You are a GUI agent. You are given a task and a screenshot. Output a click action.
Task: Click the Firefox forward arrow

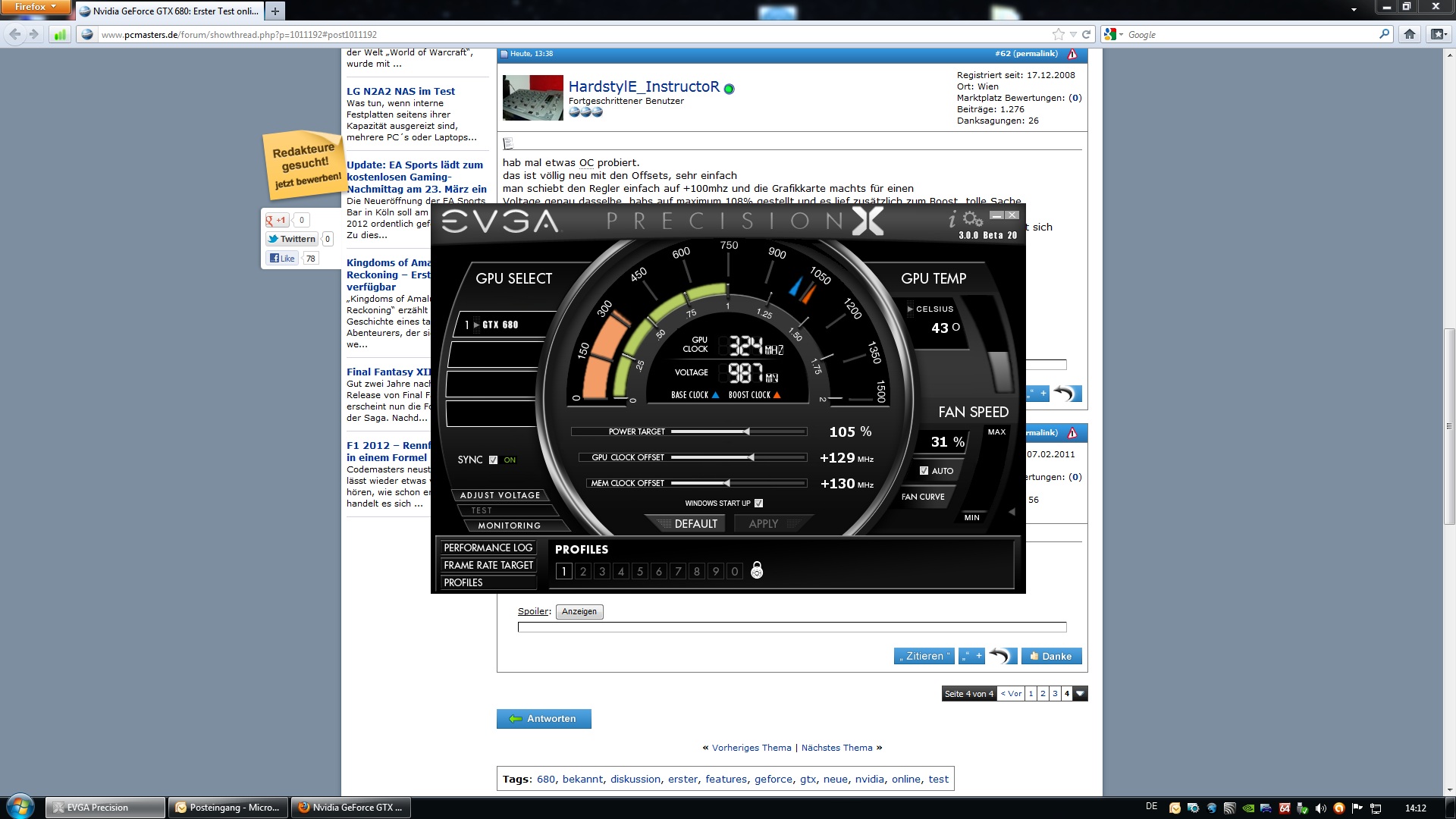pyautogui.click(x=33, y=34)
